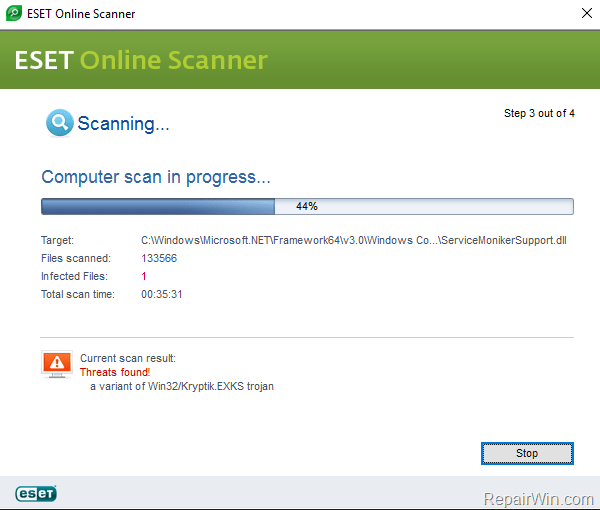This screenshot has height=510, width=600.
Task: Click the 44% scan progress bar
Action: coord(307,207)
